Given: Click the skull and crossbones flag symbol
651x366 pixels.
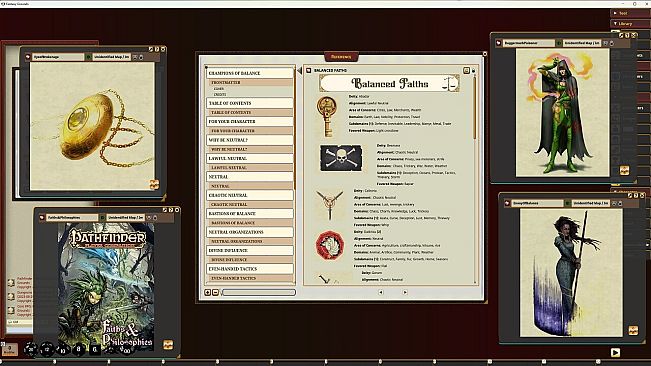Looking at the screenshot, I should (341, 158).
